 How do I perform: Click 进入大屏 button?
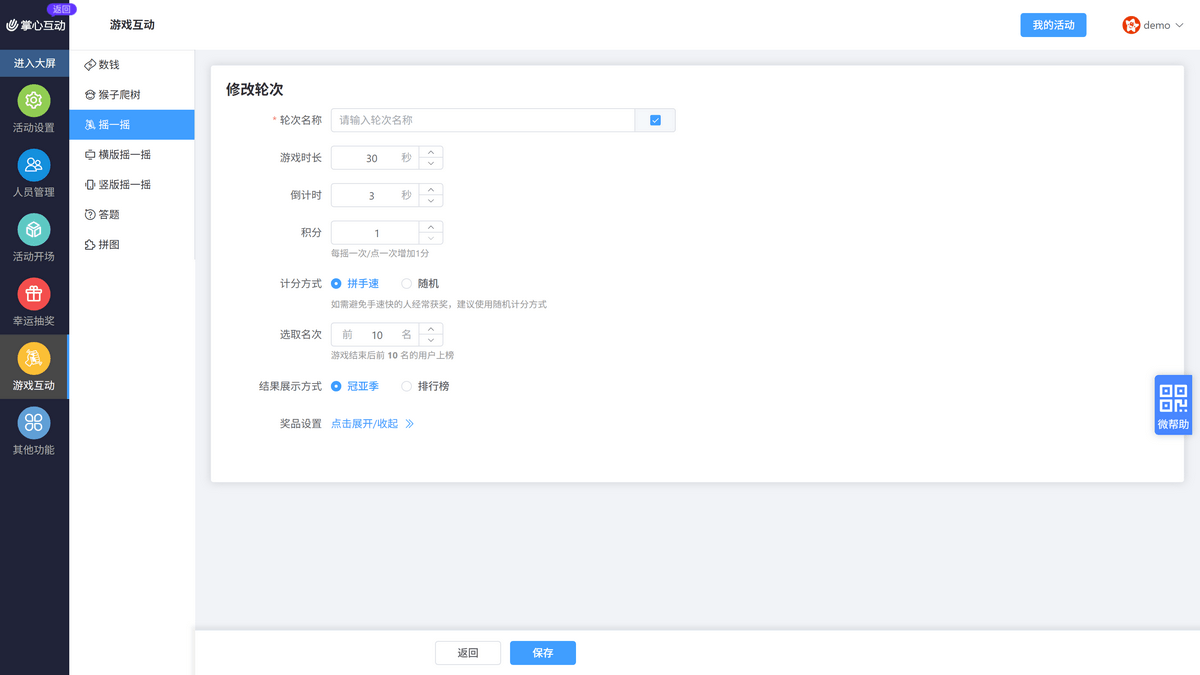click(x=34, y=63)
